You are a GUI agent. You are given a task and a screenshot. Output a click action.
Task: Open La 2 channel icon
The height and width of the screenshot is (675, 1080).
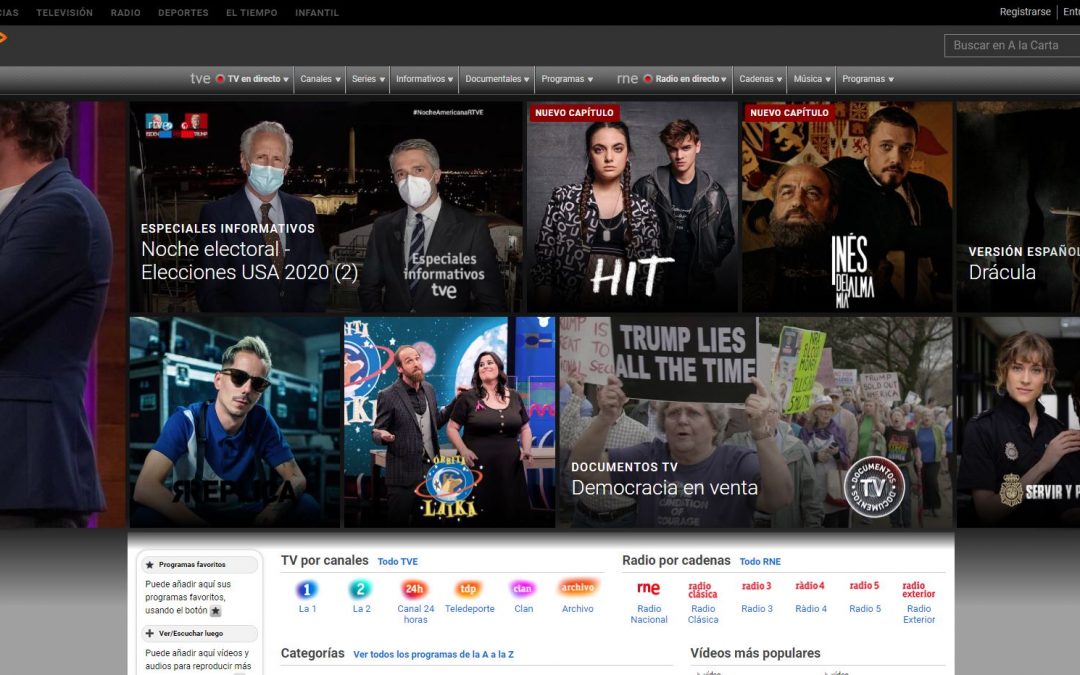361,590
